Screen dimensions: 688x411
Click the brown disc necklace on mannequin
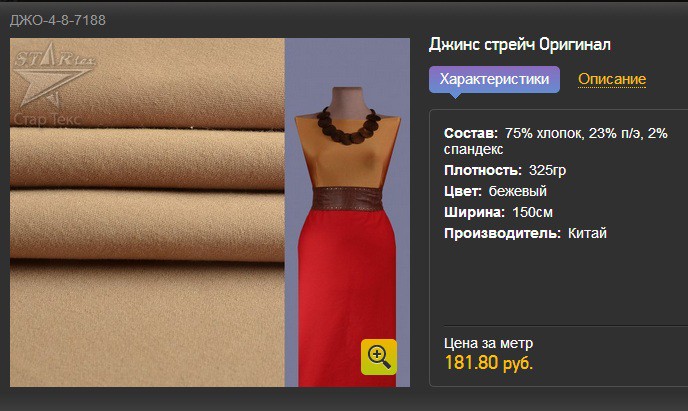tap(348, 125)
